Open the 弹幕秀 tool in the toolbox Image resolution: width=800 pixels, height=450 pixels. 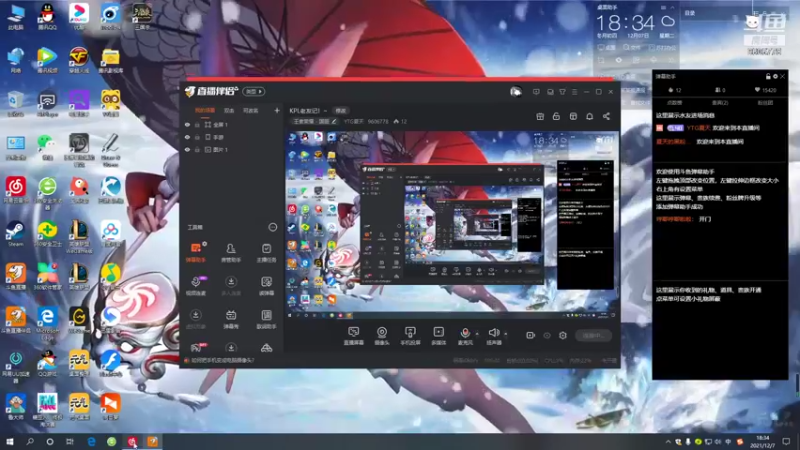(x=231, y=319)
